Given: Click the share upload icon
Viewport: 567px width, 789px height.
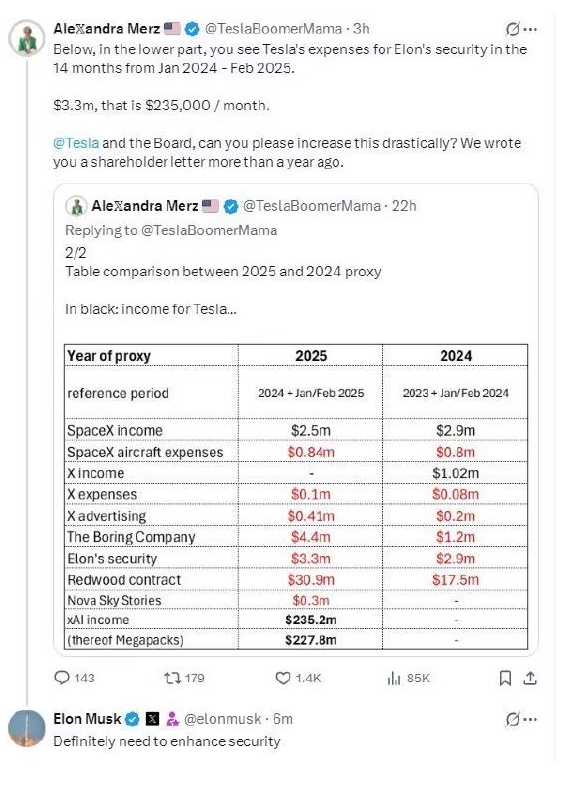Looking at the screenshot, I should click(x=530, y=678).
